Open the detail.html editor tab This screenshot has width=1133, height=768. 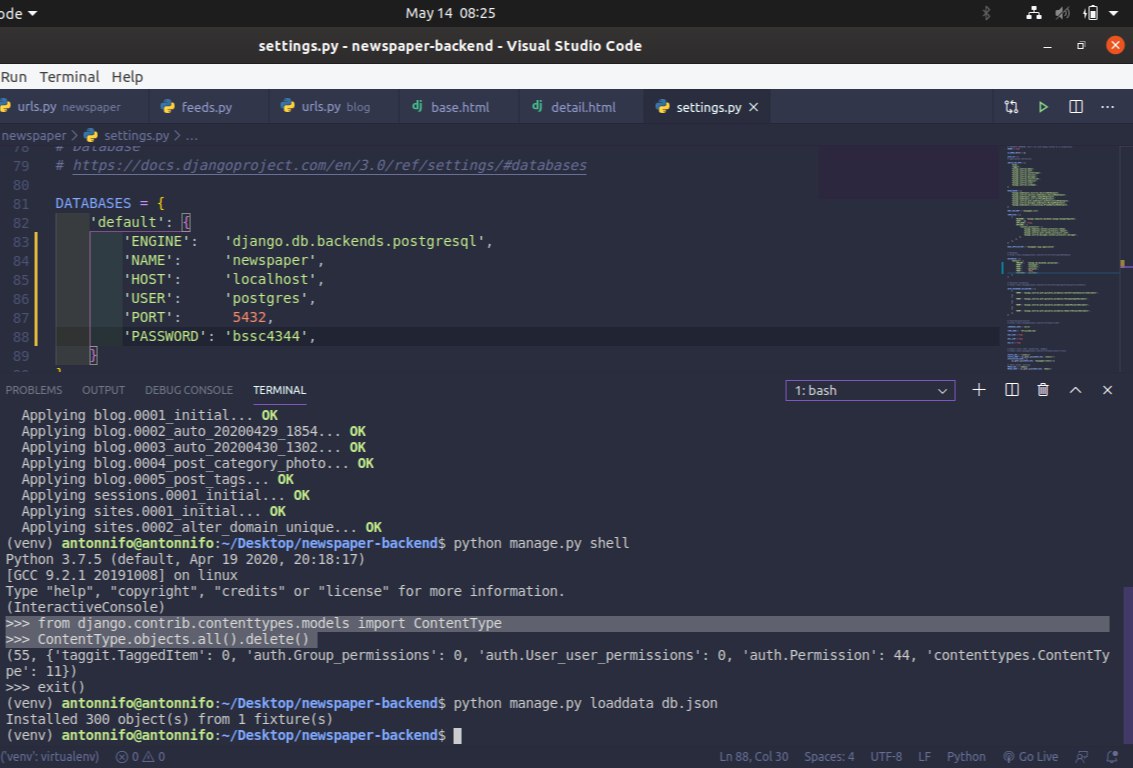click(582, 107)
